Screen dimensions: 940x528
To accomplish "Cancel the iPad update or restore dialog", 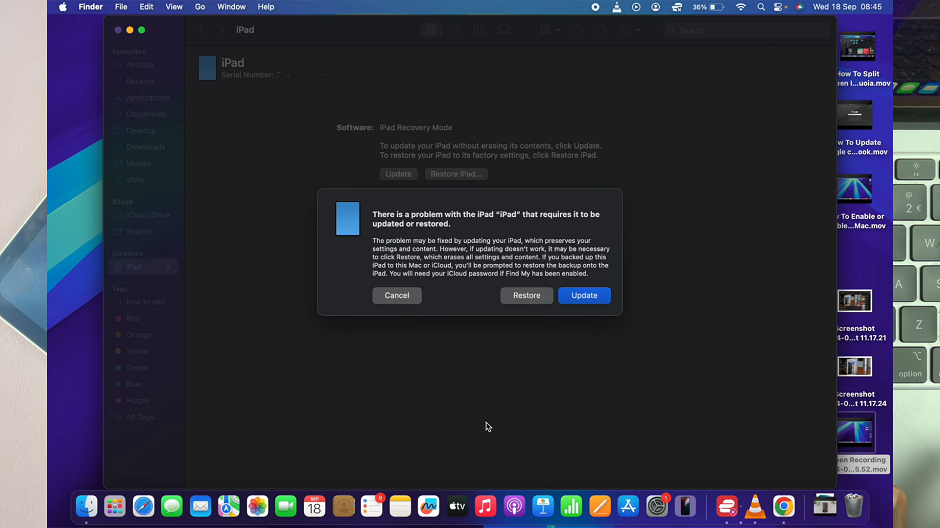I will click(397, 295).
